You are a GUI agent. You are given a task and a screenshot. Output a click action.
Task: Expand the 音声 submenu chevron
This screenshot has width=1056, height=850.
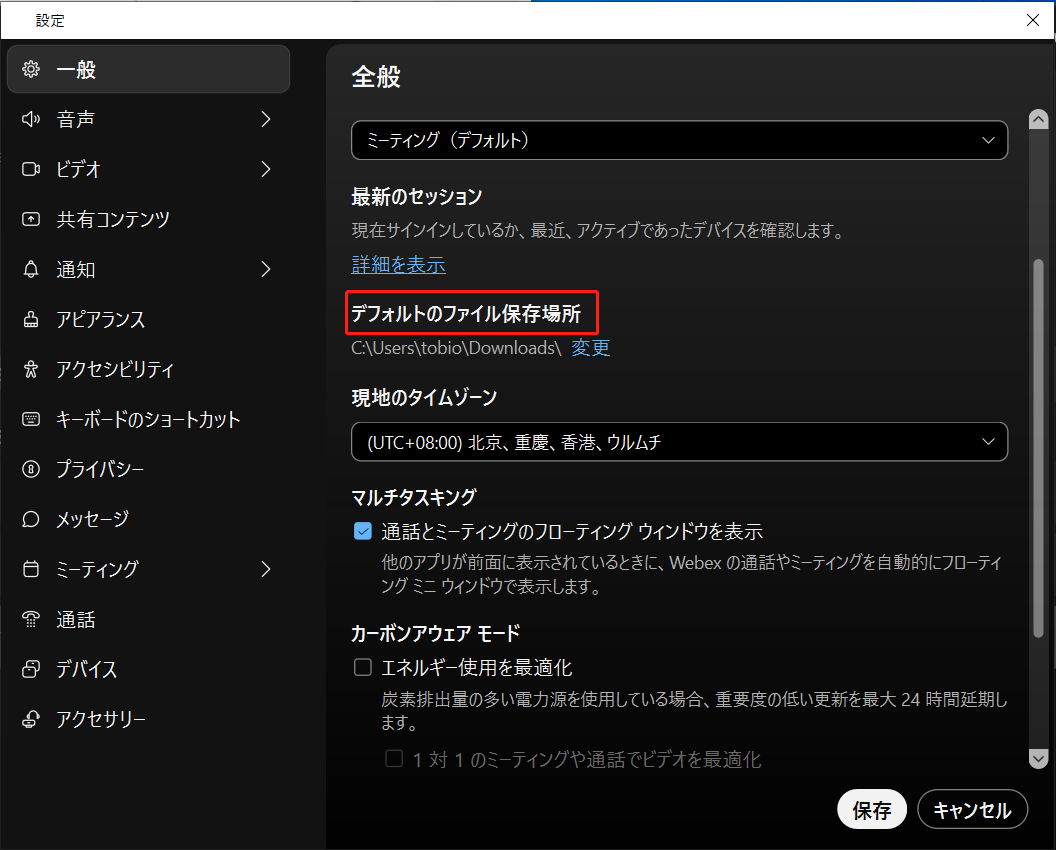[x=266, y=119]
